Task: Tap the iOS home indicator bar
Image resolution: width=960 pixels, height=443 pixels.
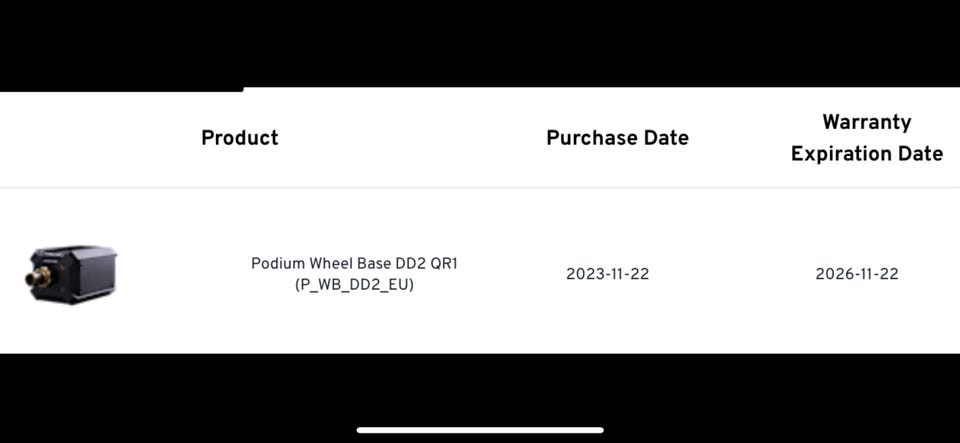Action: [480, 430]
